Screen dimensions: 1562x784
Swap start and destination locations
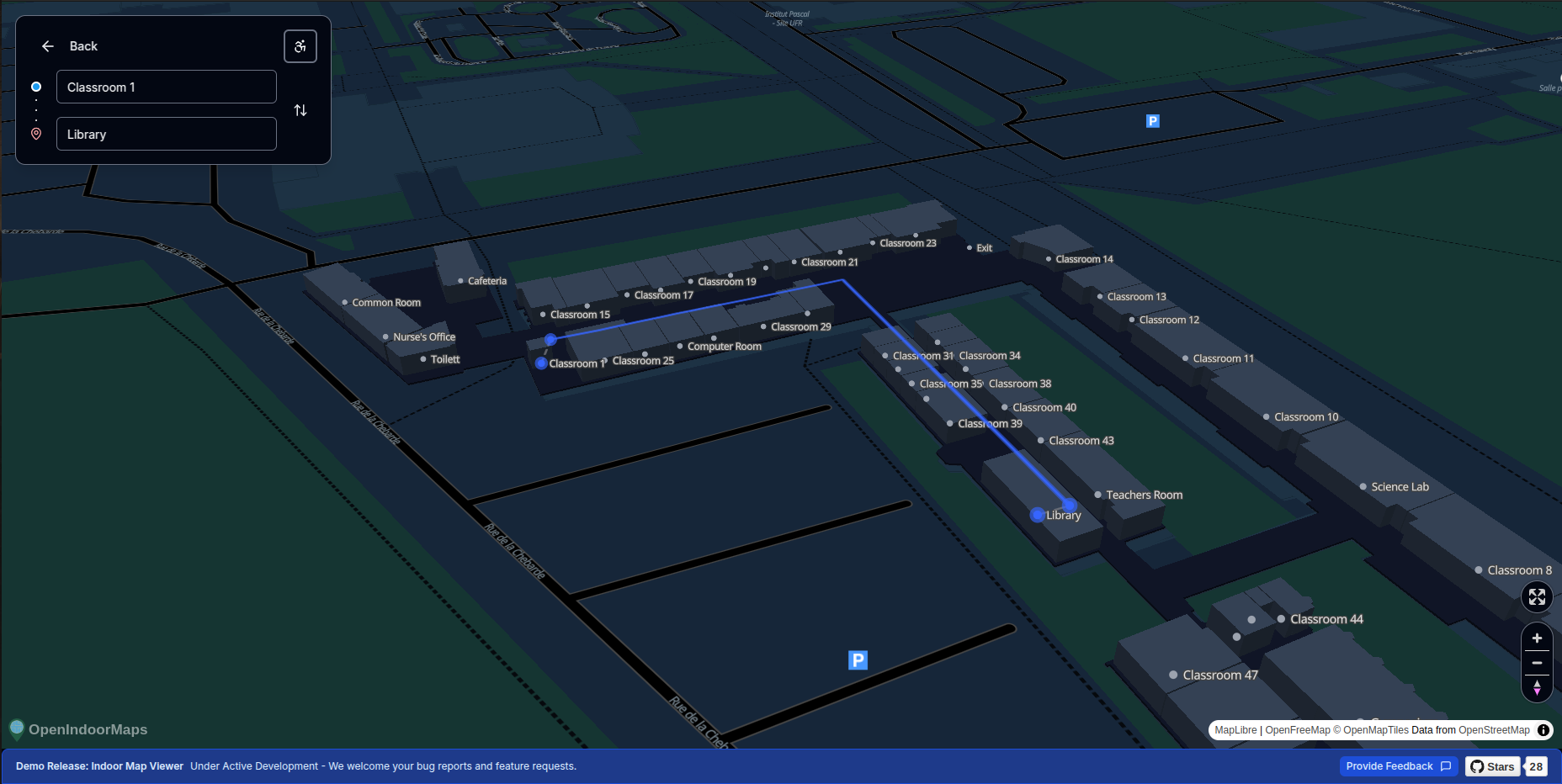coord(300,110)
